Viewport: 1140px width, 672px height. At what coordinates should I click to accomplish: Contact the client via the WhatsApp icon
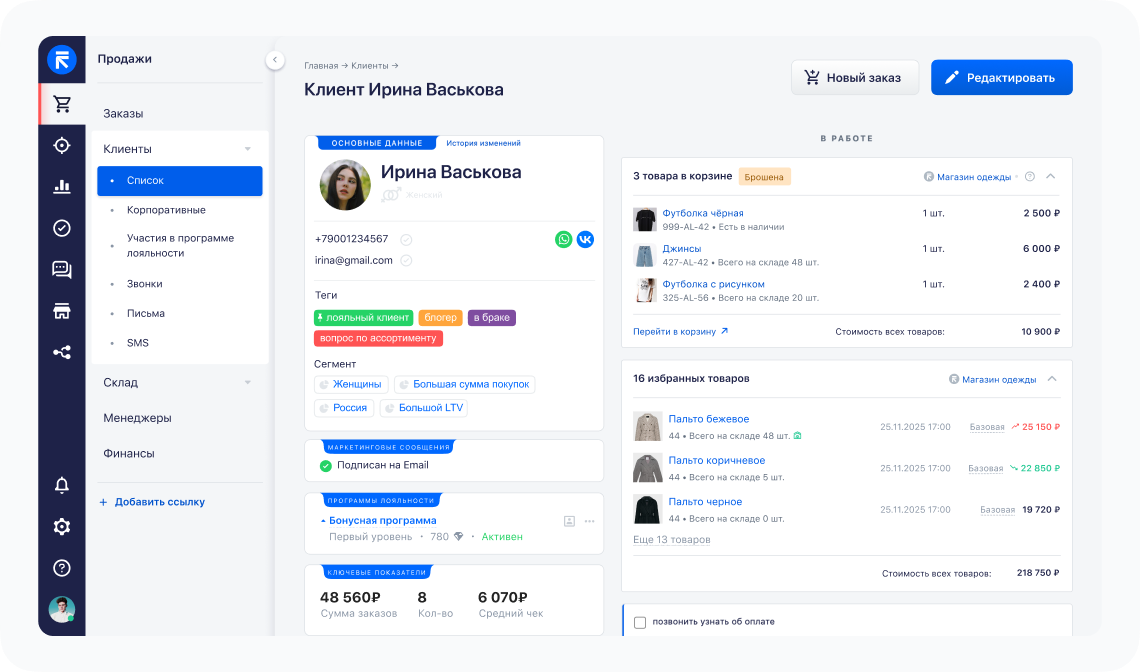coord(564,239)
